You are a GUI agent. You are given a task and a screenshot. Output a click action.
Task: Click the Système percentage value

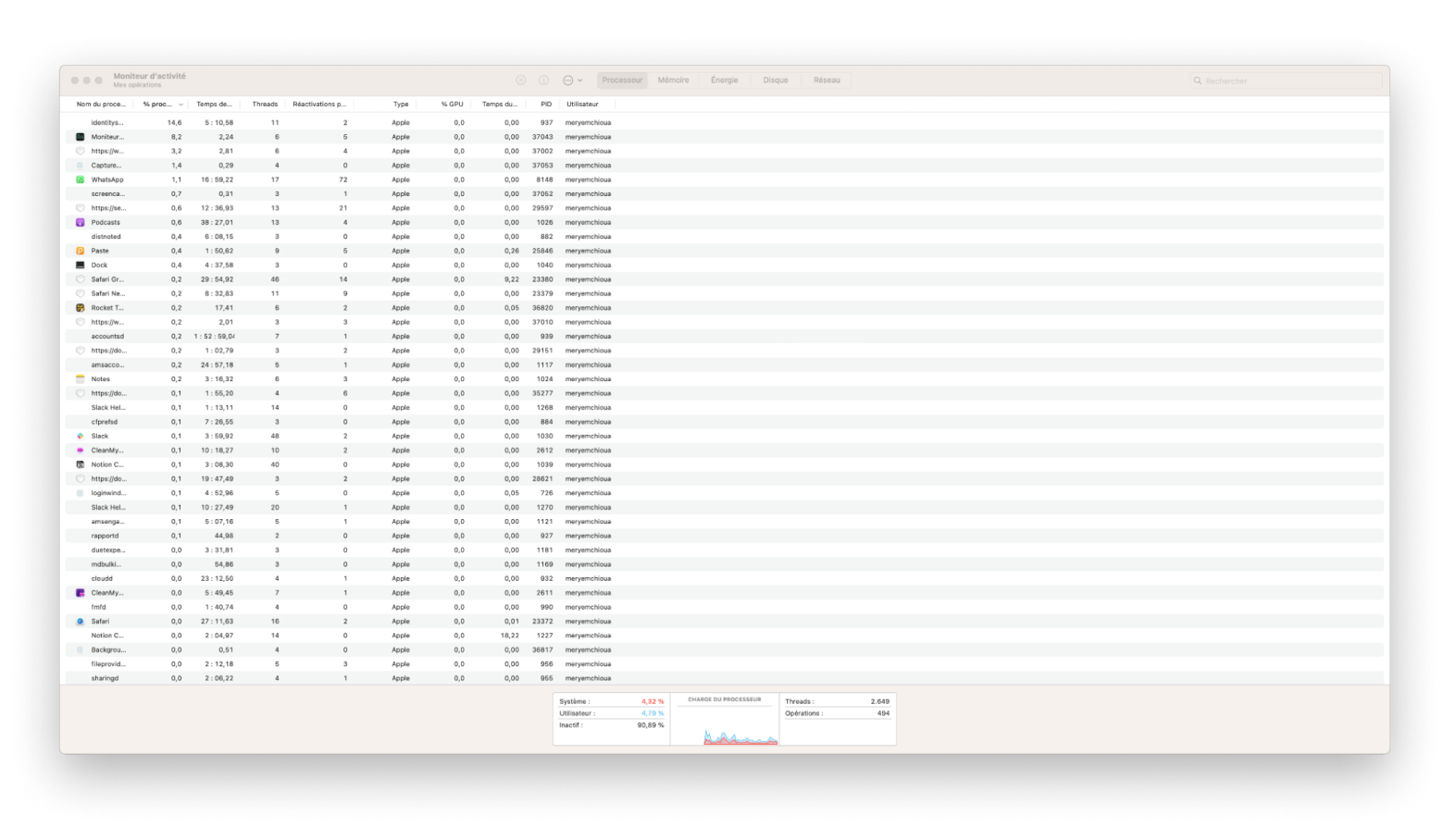point(653,702)
